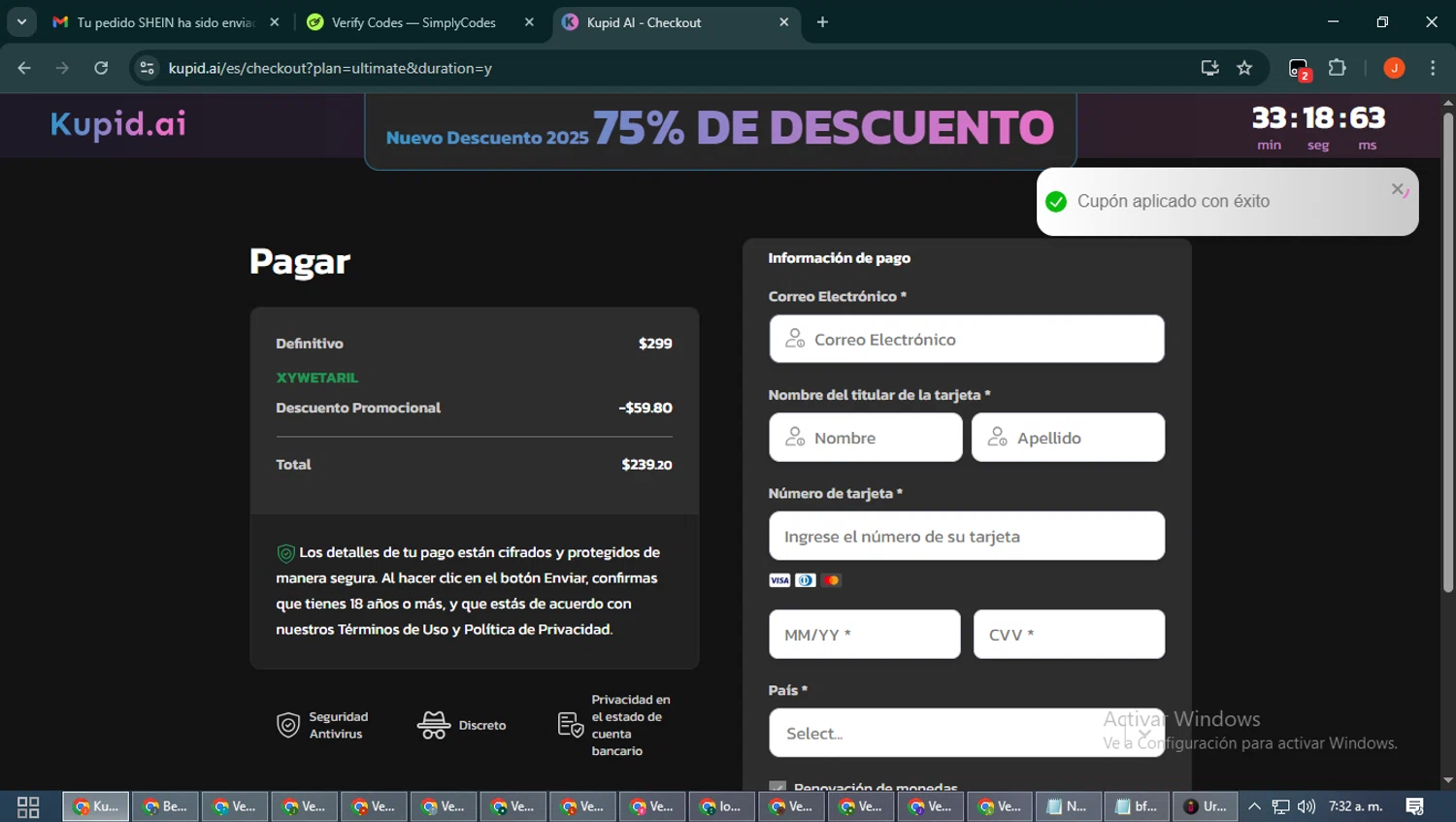Click the network icon in system tray
This screenshot has width=1456, height=822.
pos(1280,806)
